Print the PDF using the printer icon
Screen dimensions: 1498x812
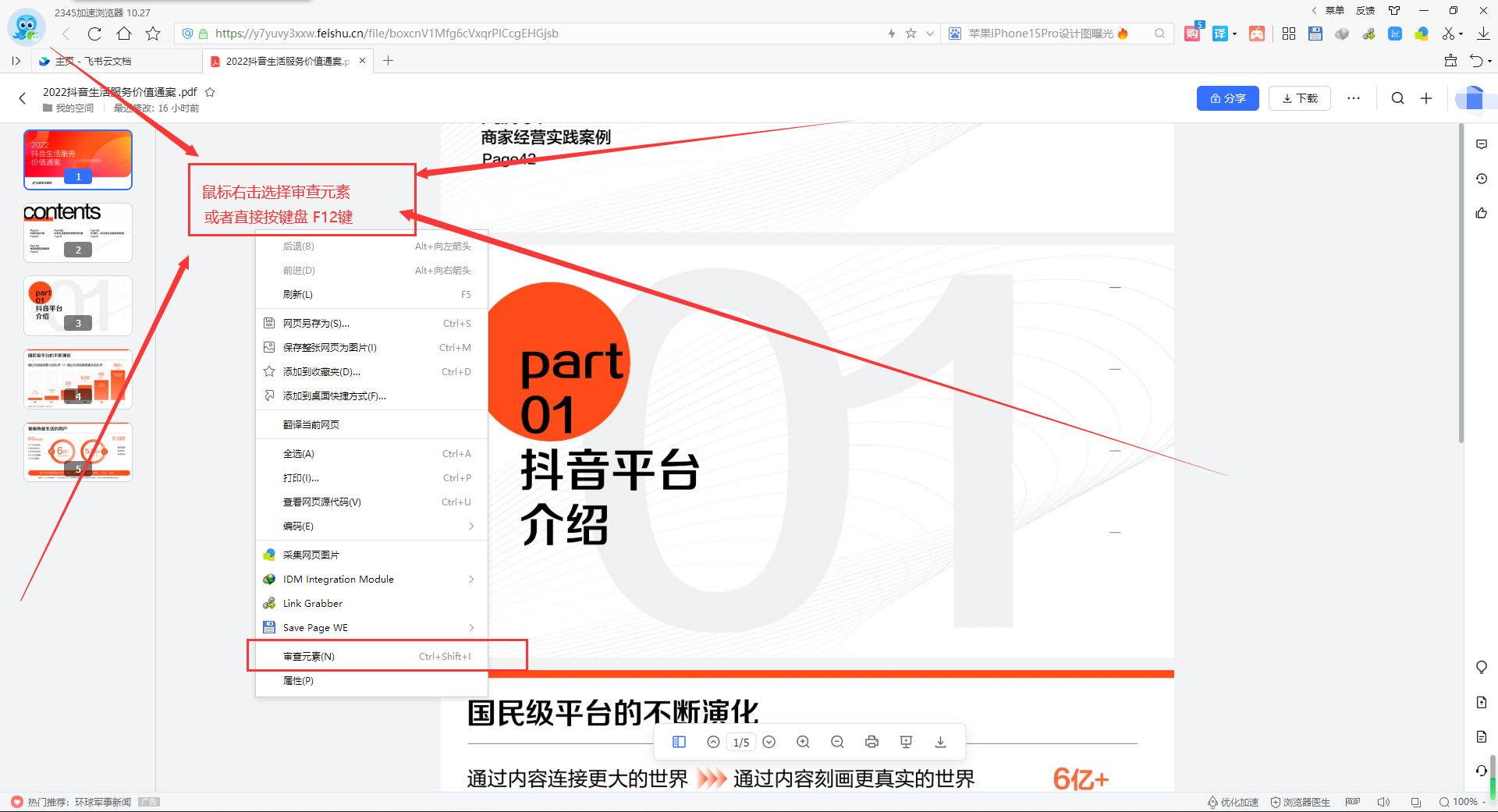click(871, 742)
